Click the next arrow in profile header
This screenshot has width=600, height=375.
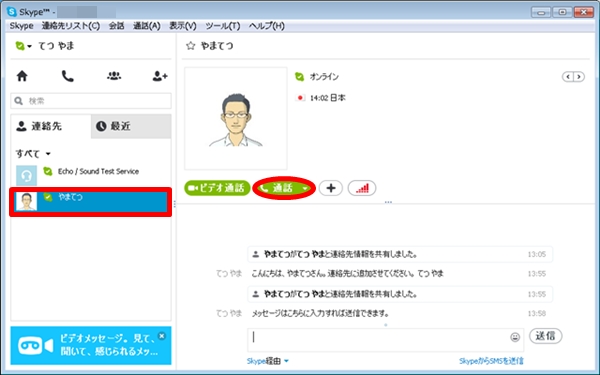579,77
